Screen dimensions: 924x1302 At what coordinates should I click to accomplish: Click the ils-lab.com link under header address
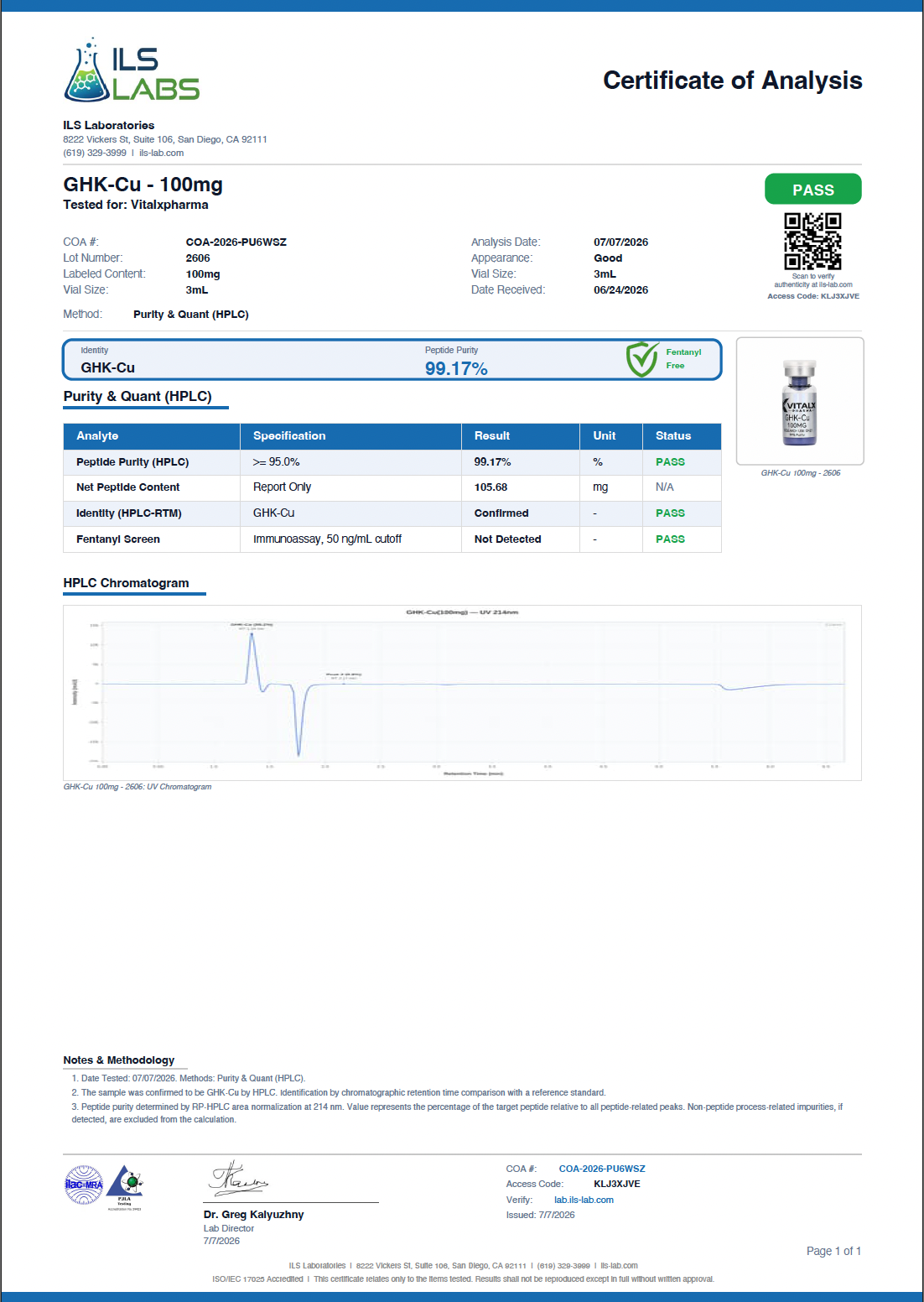161,153
